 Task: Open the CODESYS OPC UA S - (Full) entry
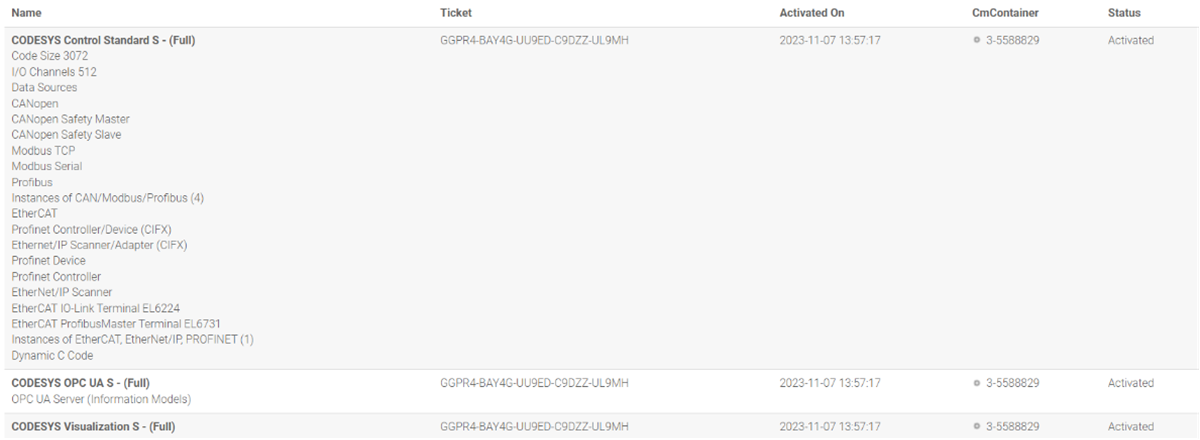pos(80,383)
